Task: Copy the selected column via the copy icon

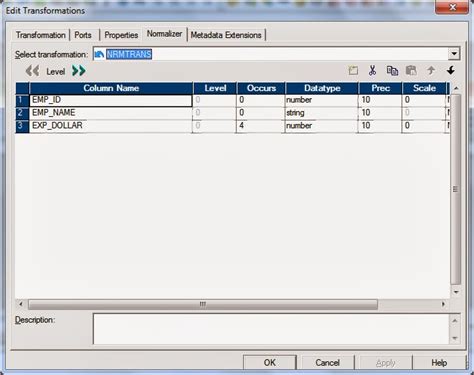Action: 392,71
